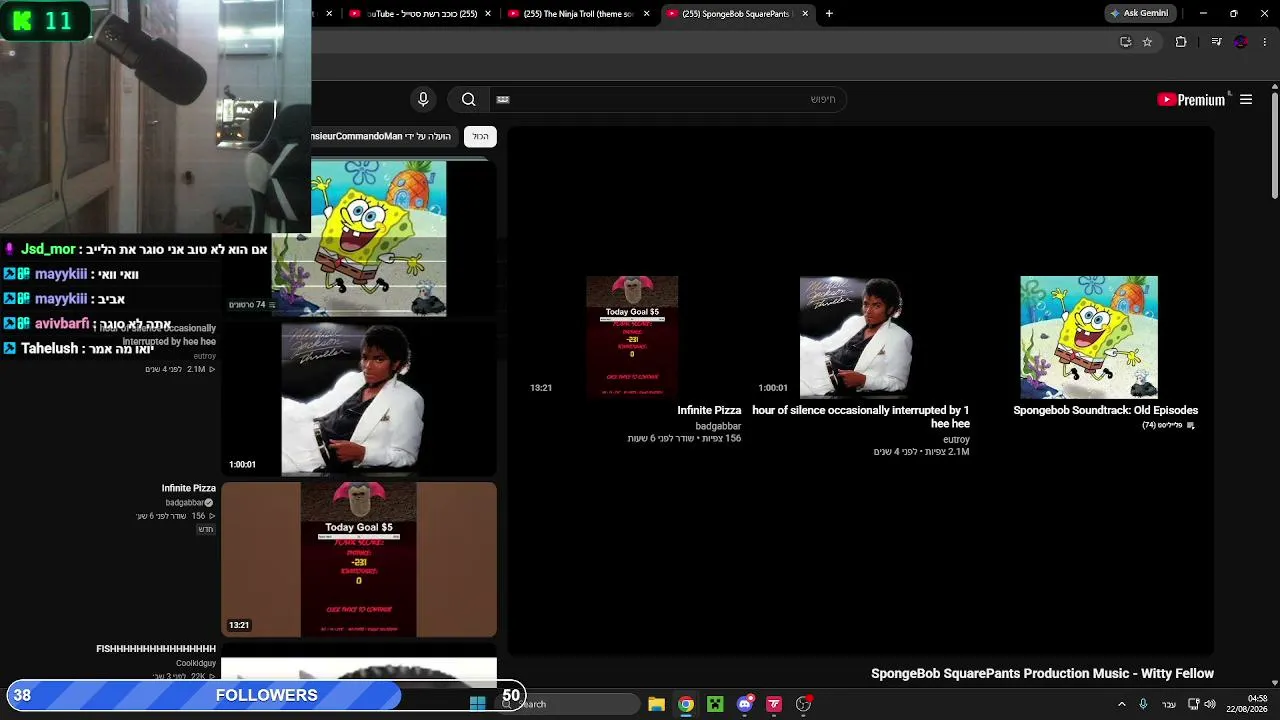Screen dimensions: 1280x720
Task: Open the end-screen badgabbar channel name
Action: (x=718, y=426)
